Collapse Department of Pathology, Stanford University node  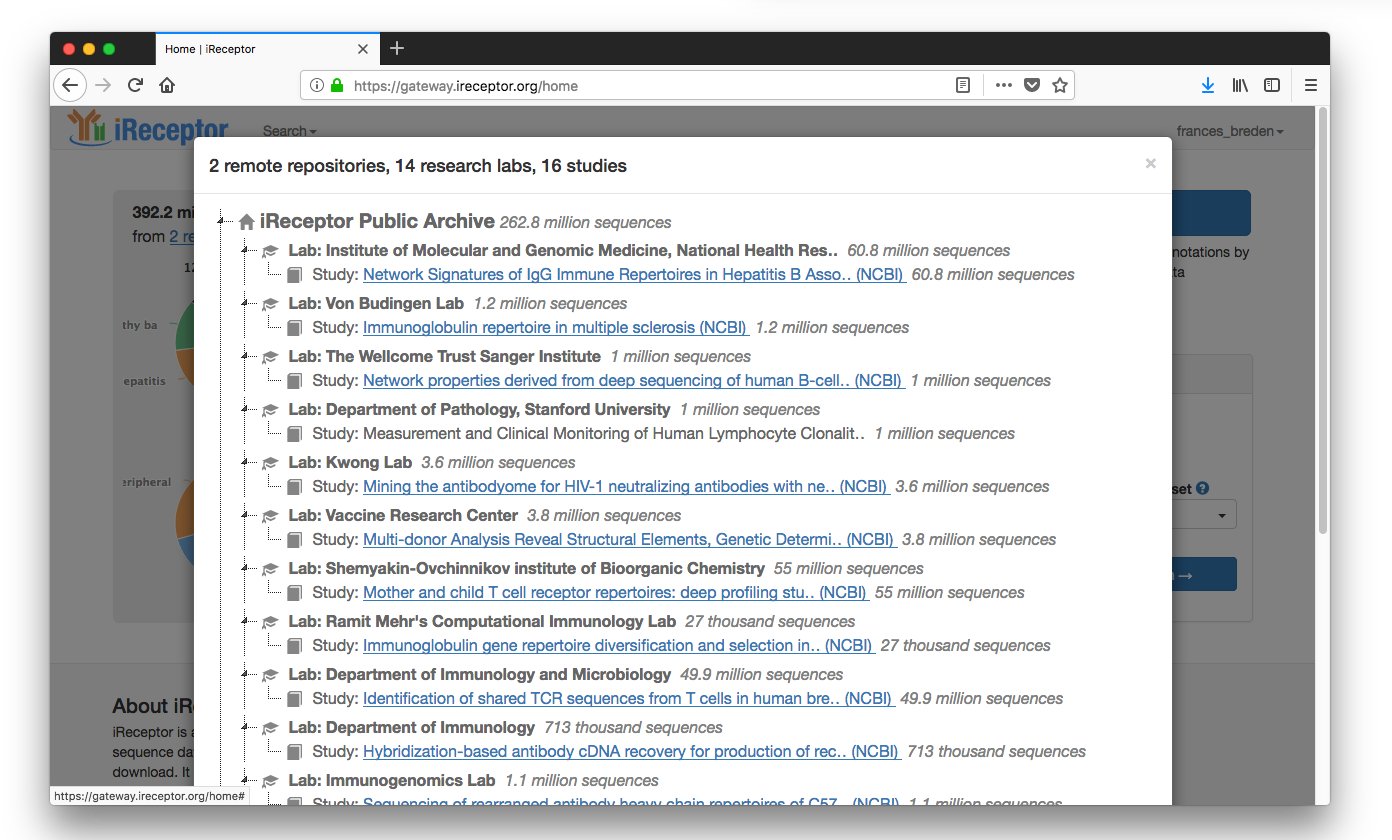[244, 407]
